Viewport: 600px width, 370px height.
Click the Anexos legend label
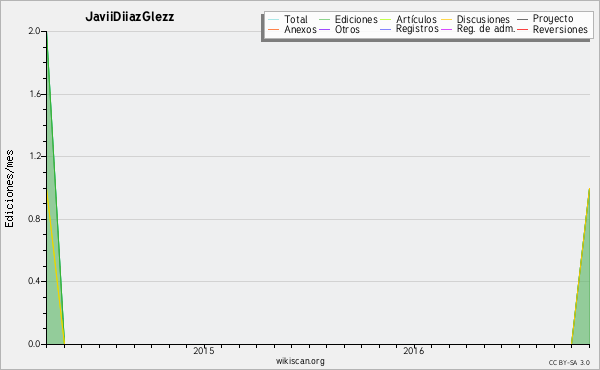[x=300, y=29]
